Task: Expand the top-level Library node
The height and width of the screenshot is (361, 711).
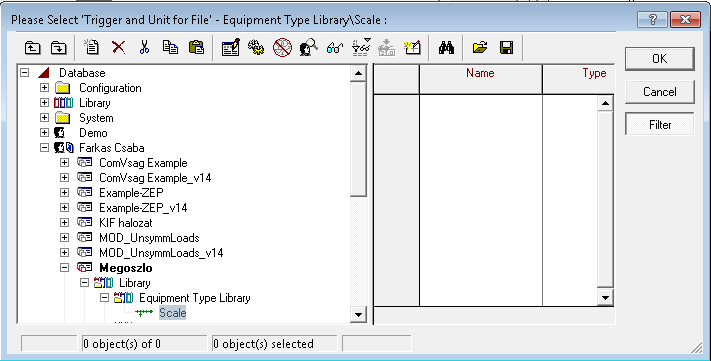Action: tap(44, 103)
